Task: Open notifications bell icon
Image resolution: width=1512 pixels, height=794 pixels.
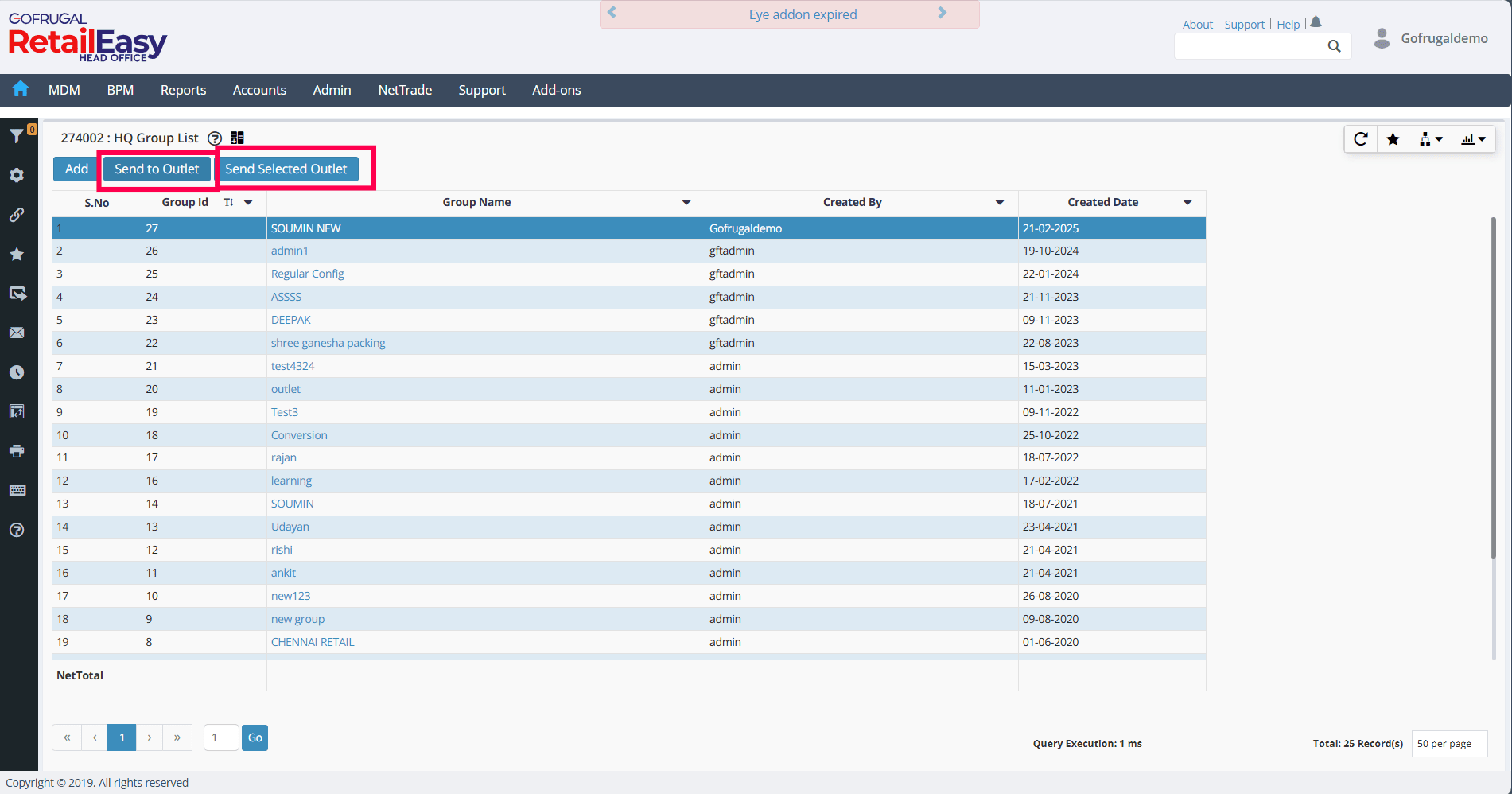Action: 1316,23
